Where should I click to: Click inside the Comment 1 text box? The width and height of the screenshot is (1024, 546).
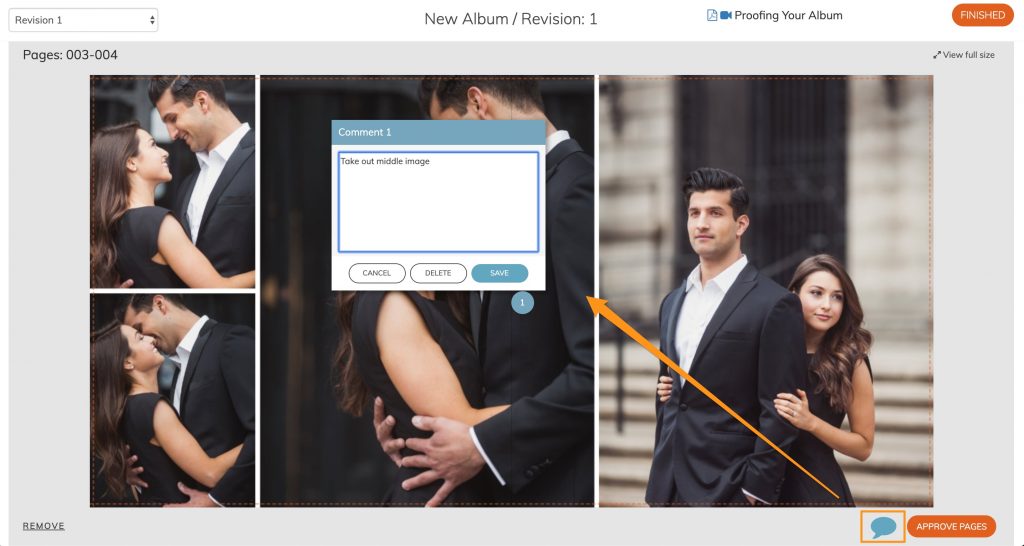[438, 202]
